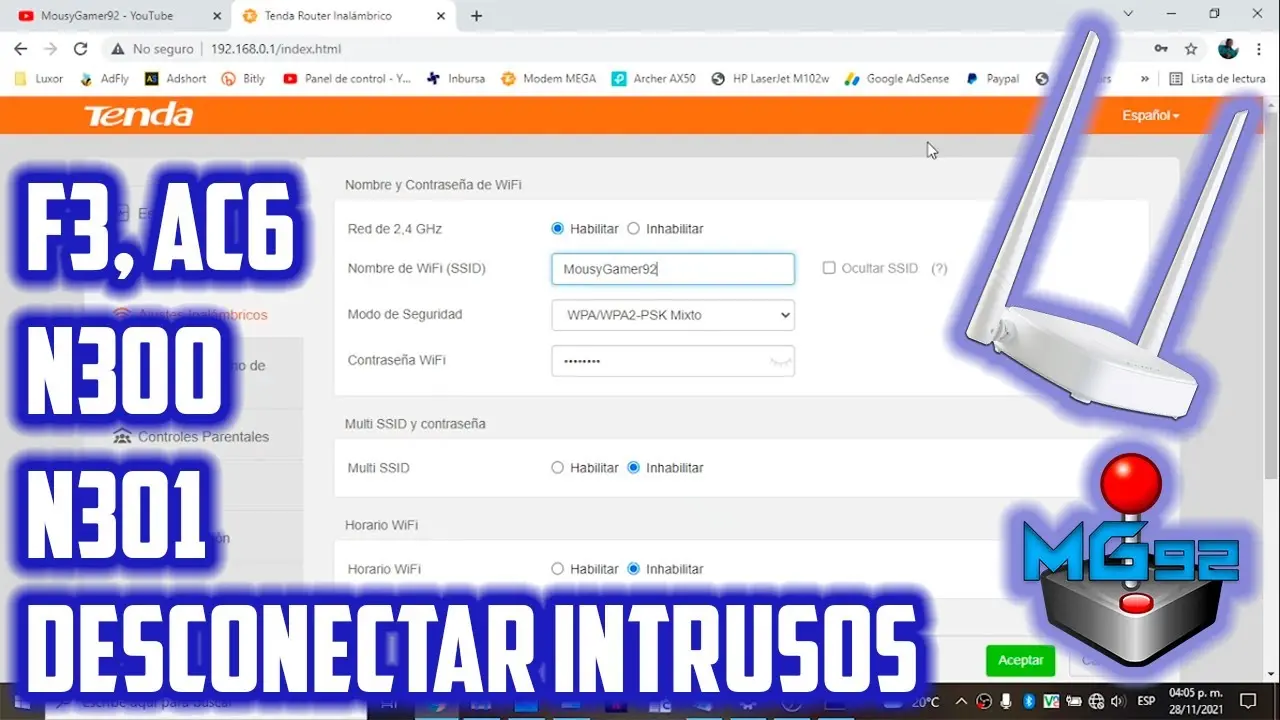Click the 'Nombre y Contraseña de WiFi' heading

pyautogui.click(x=433, y=185)
